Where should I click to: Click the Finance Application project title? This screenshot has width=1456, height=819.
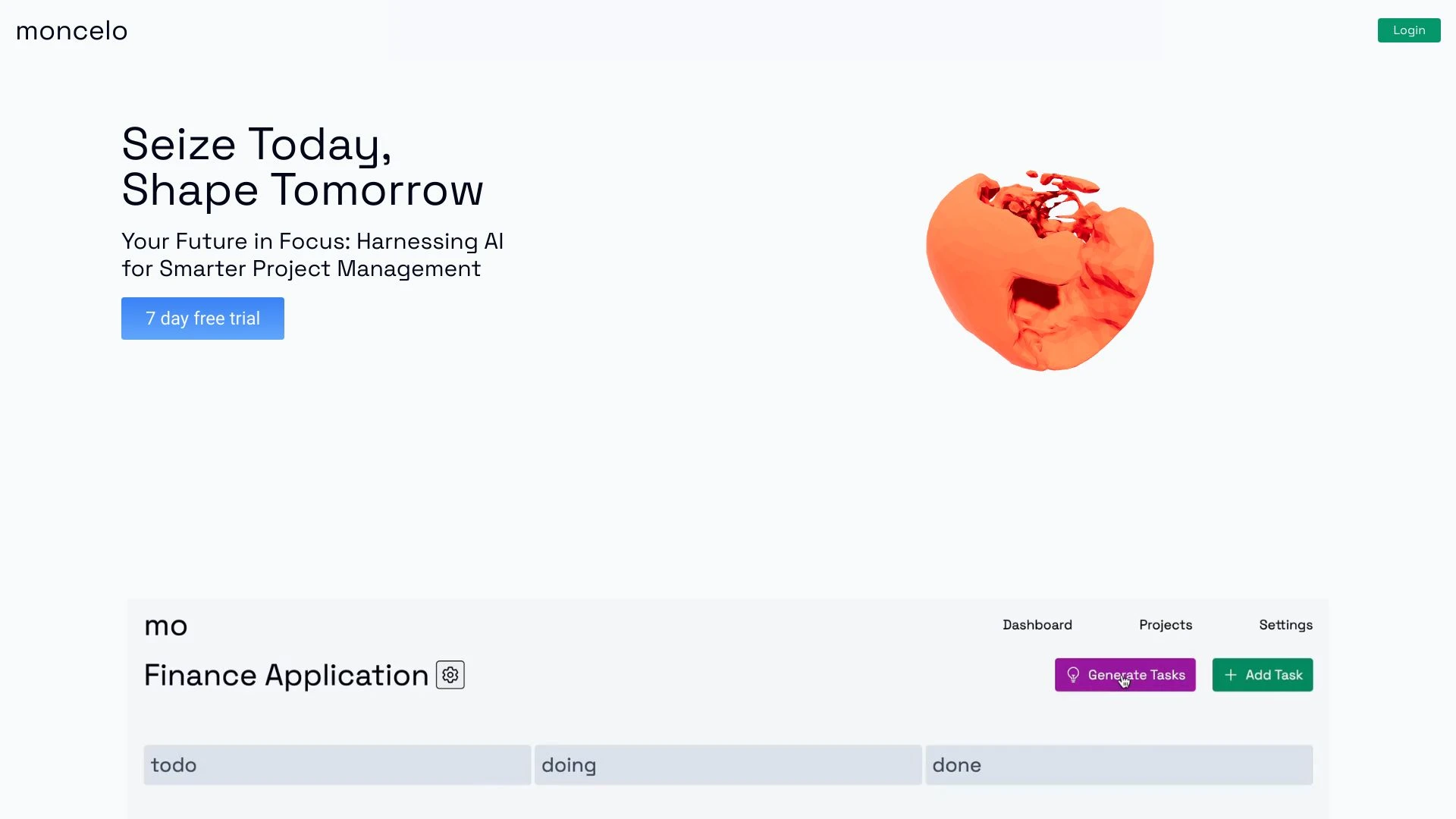point(286,675)
